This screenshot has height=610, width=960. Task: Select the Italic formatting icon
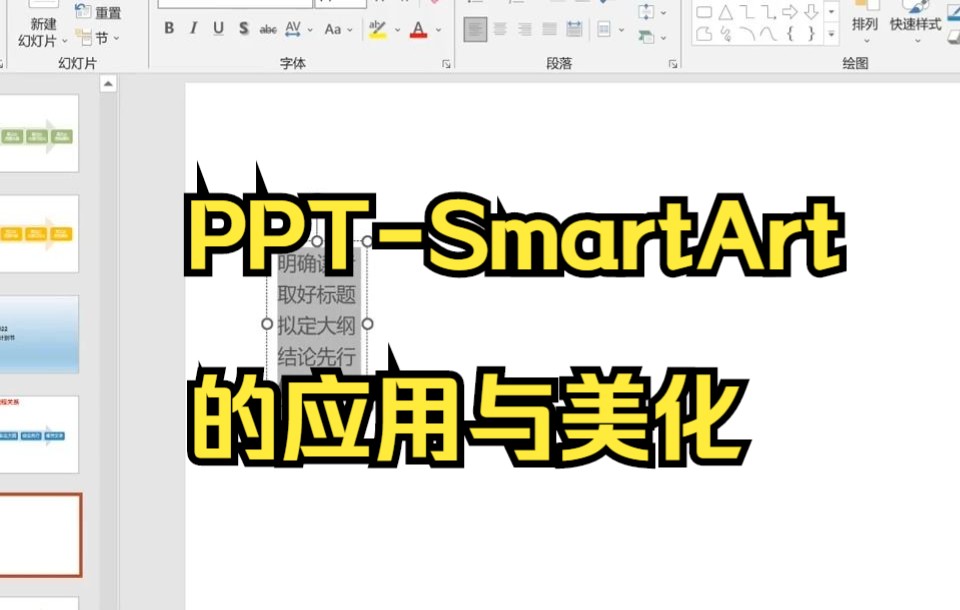pos(192,29)
